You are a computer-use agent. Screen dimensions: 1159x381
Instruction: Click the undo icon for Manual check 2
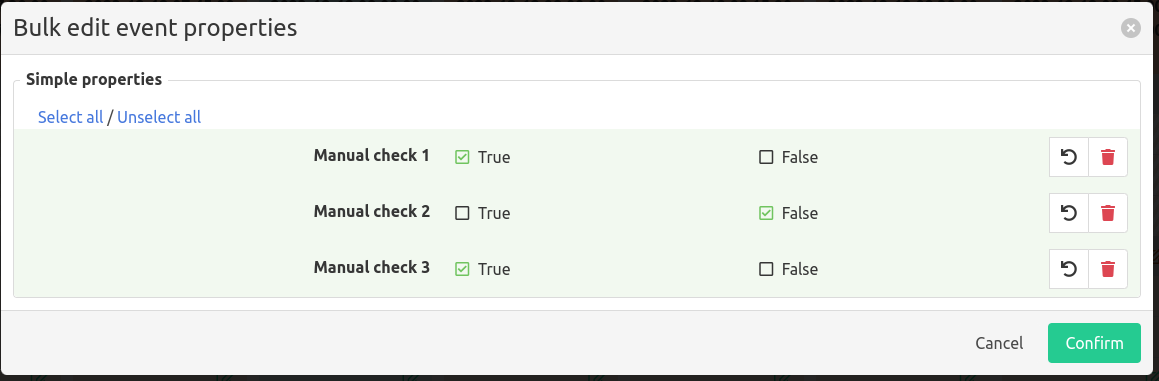(1069, 213)
